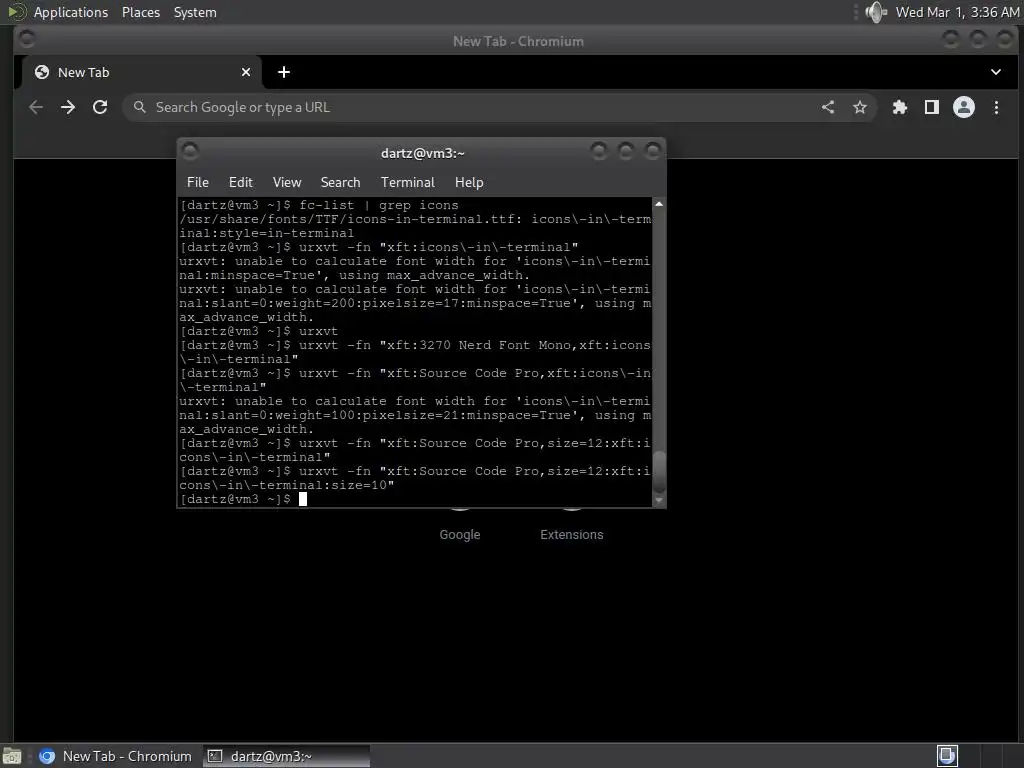Share this page icon in address bar
The image size is (1024, 768).
[828, 107]
